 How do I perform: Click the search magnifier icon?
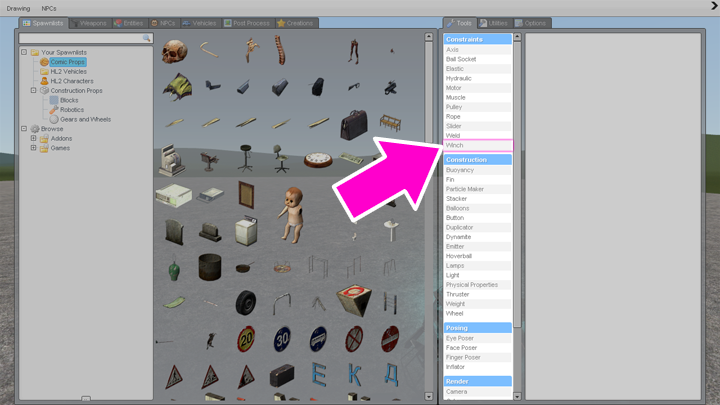click(146, 38)
